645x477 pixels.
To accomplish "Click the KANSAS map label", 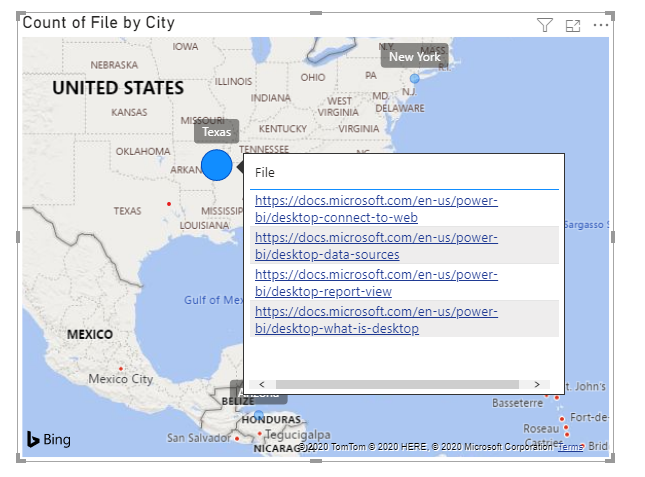I will 129,112.
